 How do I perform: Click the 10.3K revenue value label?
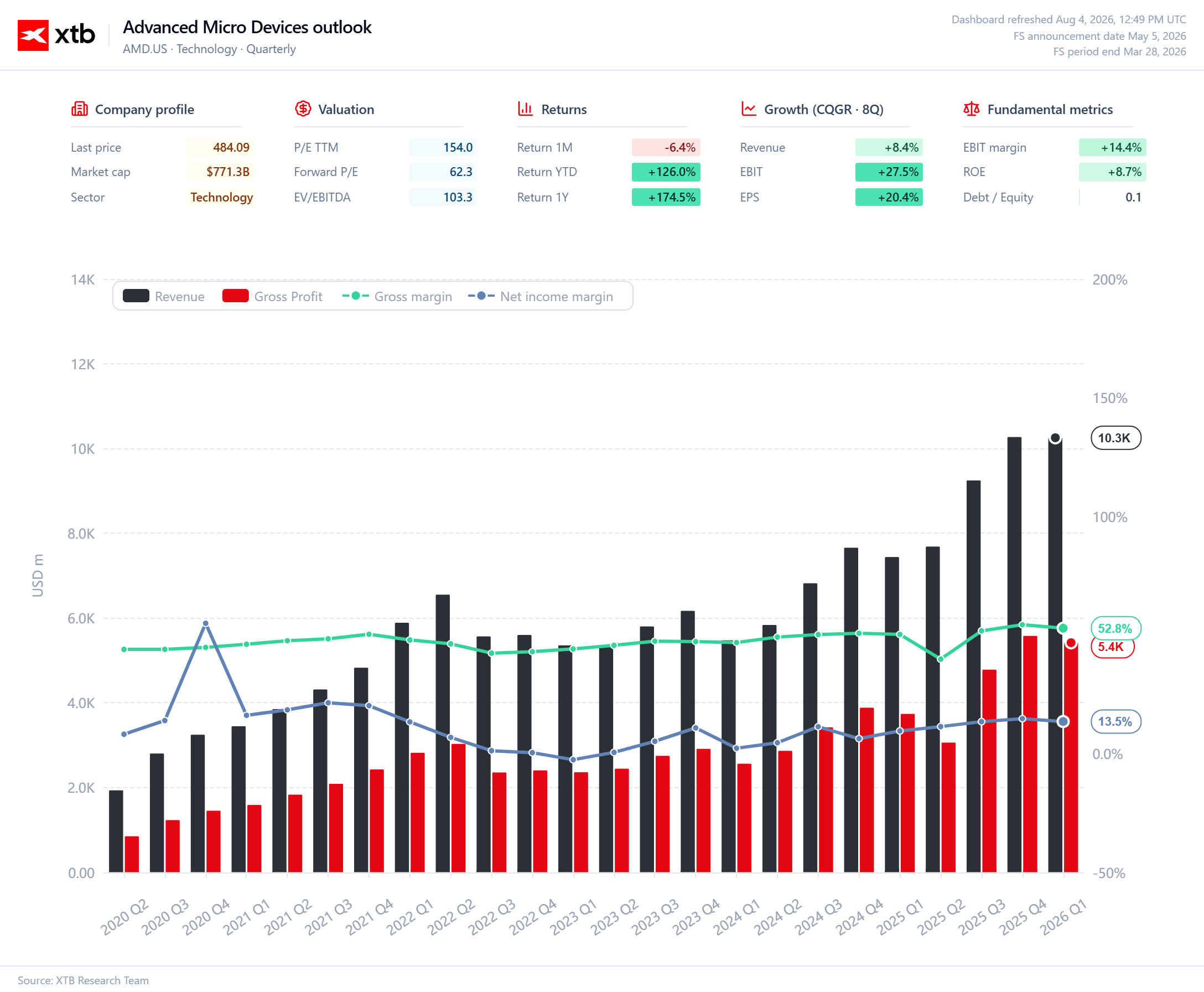tap(1115, 438)
